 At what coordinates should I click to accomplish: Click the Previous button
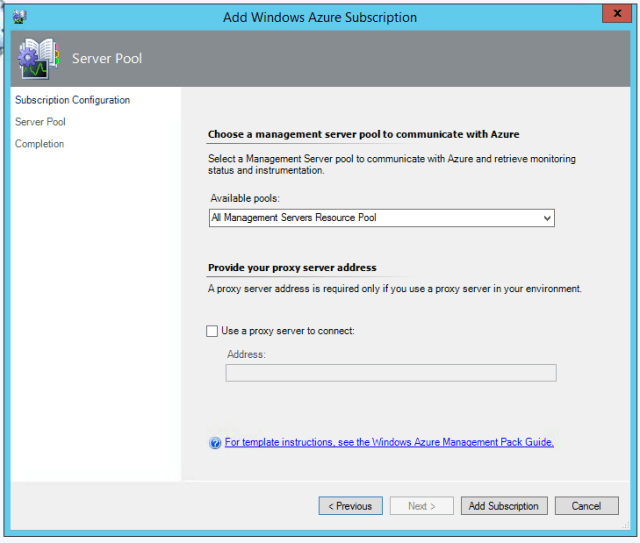coord(350,506)
